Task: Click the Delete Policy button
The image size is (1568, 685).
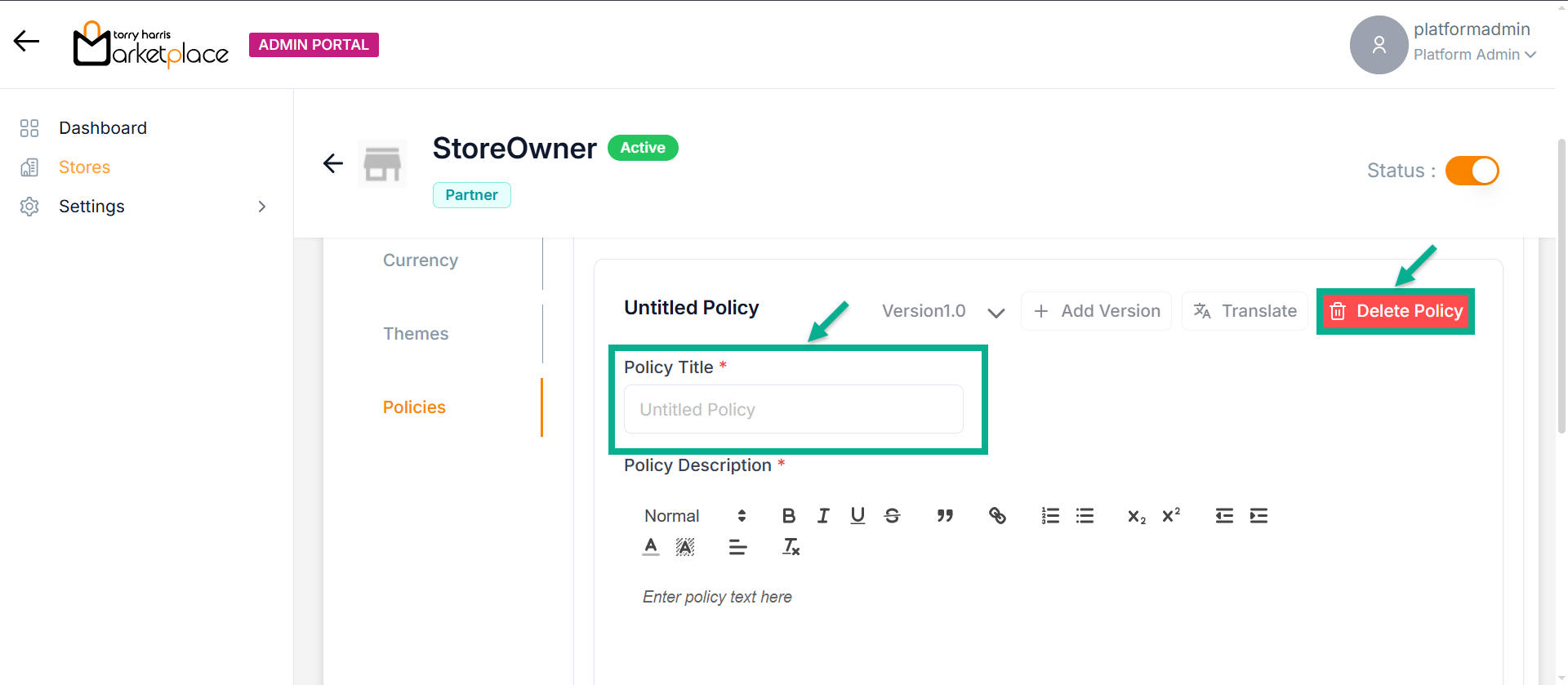Action: [1396, 311]
